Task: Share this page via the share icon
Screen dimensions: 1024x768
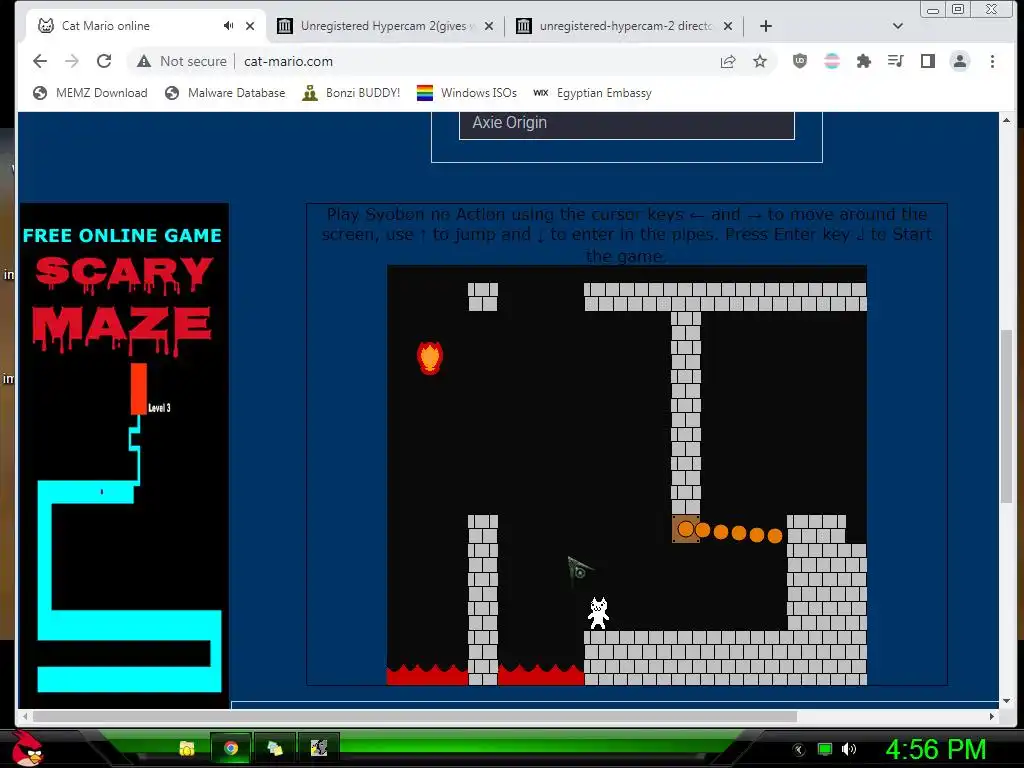Action: [728, 61]
